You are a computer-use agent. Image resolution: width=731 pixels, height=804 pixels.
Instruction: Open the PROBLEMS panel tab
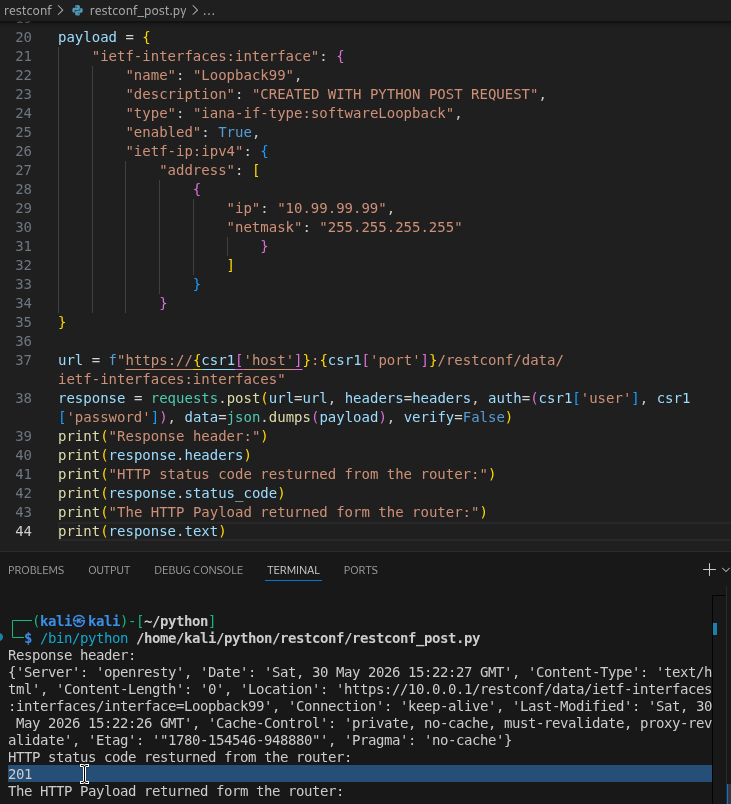click(x=36, y=570)
